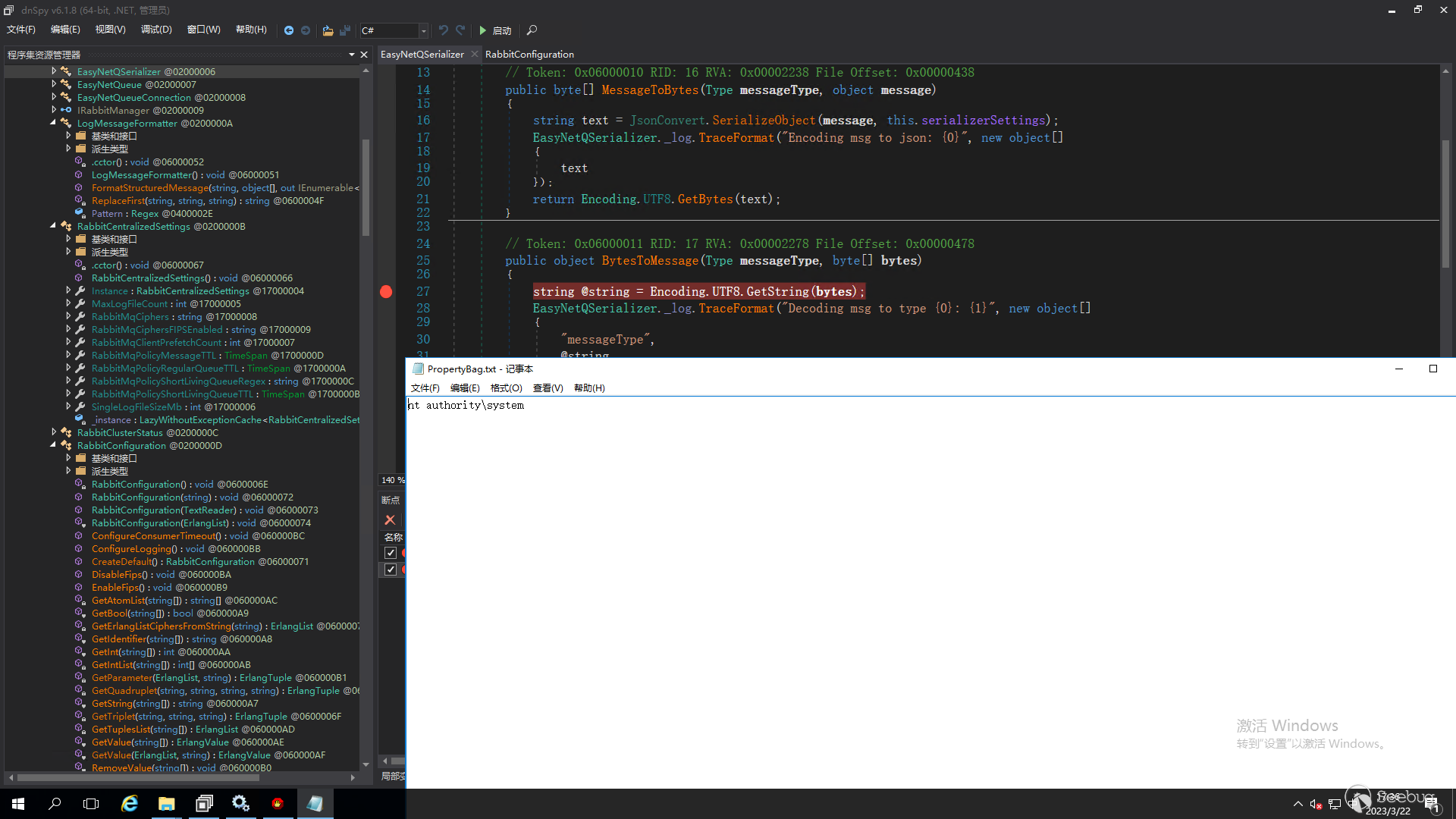
Task: Toggle the second breakpoint checkbox
Action: tap(391, 570)
